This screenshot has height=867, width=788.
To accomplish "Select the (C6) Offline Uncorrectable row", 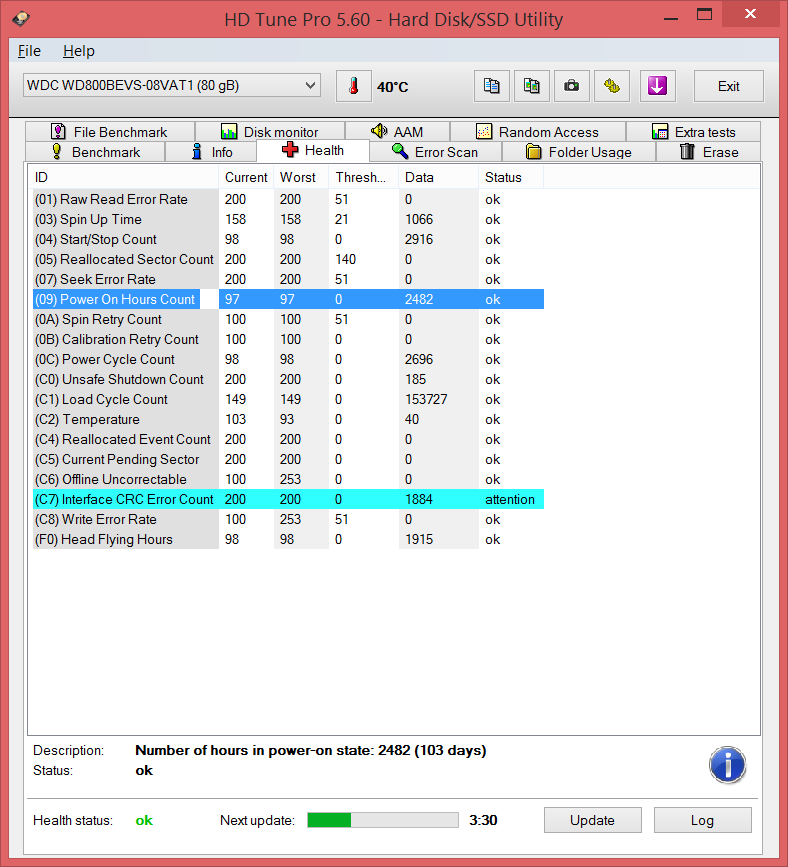I will (288, 479).
